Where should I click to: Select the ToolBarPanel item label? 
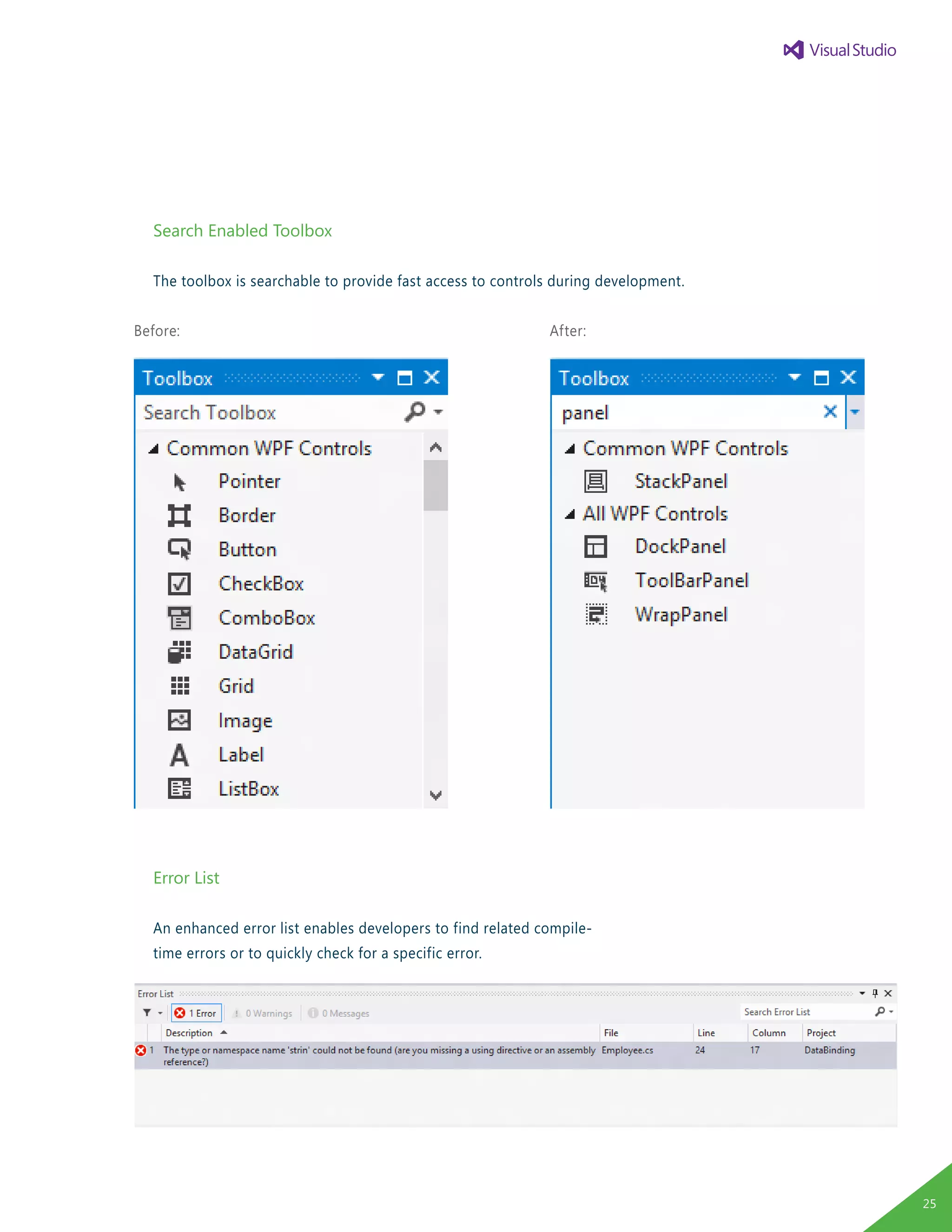pos(692,581)
